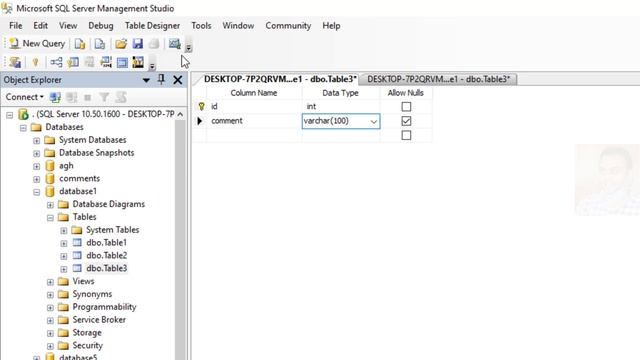Open the View menu
The height and width of the screenshot is (360, 640).
pyautogui.click(x=68, y=26)
